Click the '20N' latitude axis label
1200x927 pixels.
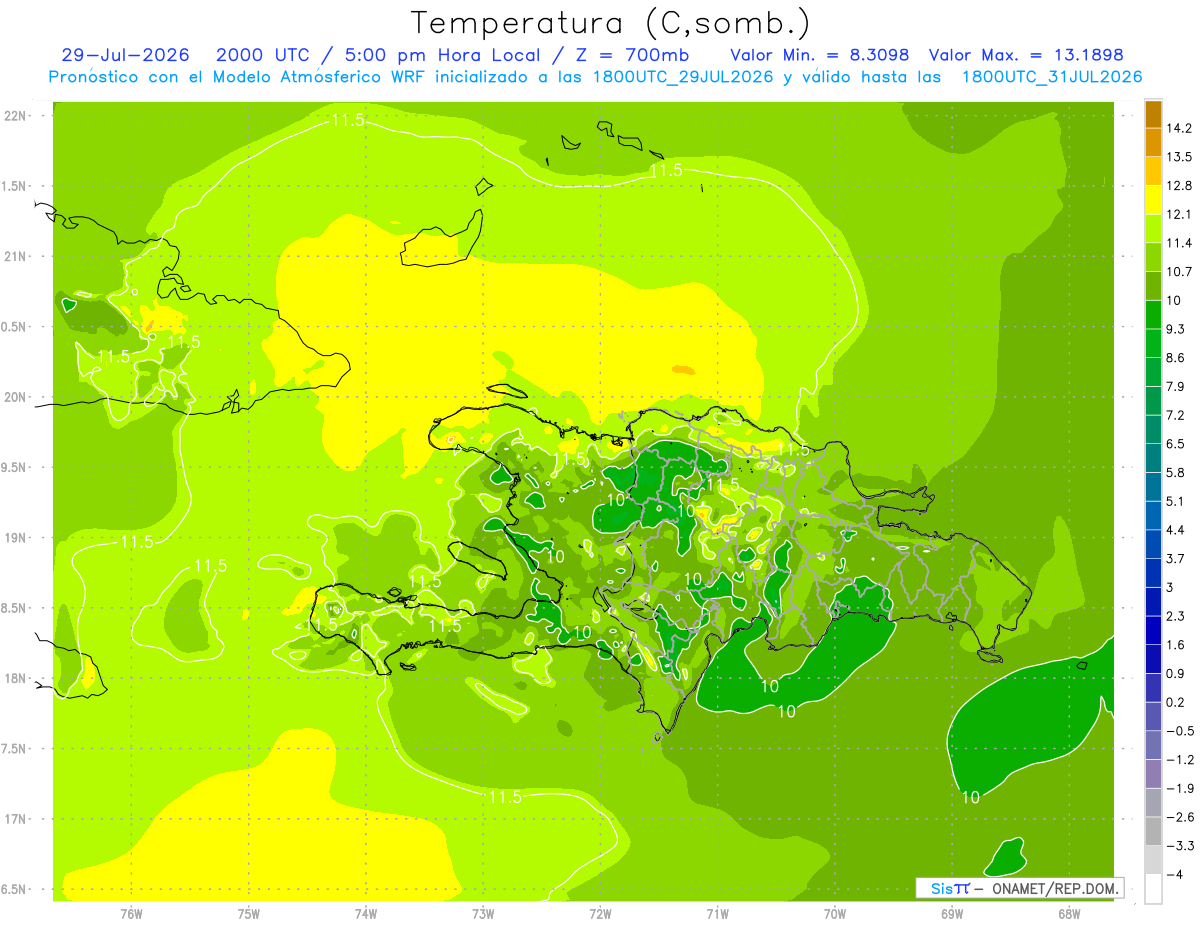click(15, 397)
